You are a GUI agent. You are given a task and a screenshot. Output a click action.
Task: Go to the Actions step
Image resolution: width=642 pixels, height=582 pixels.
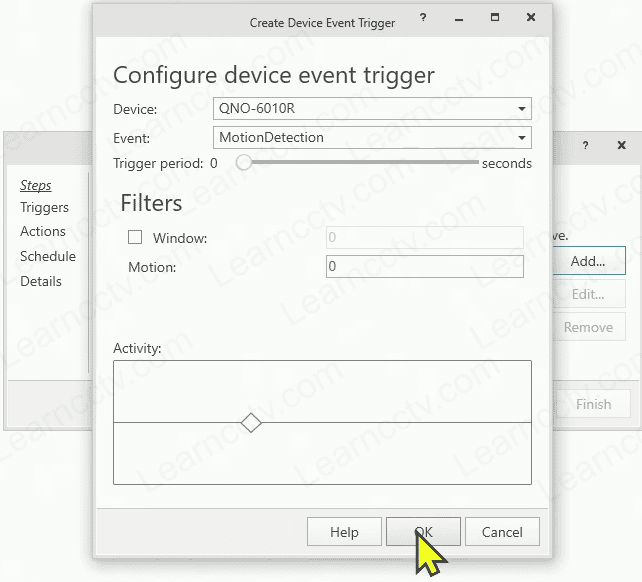[43, 231]
